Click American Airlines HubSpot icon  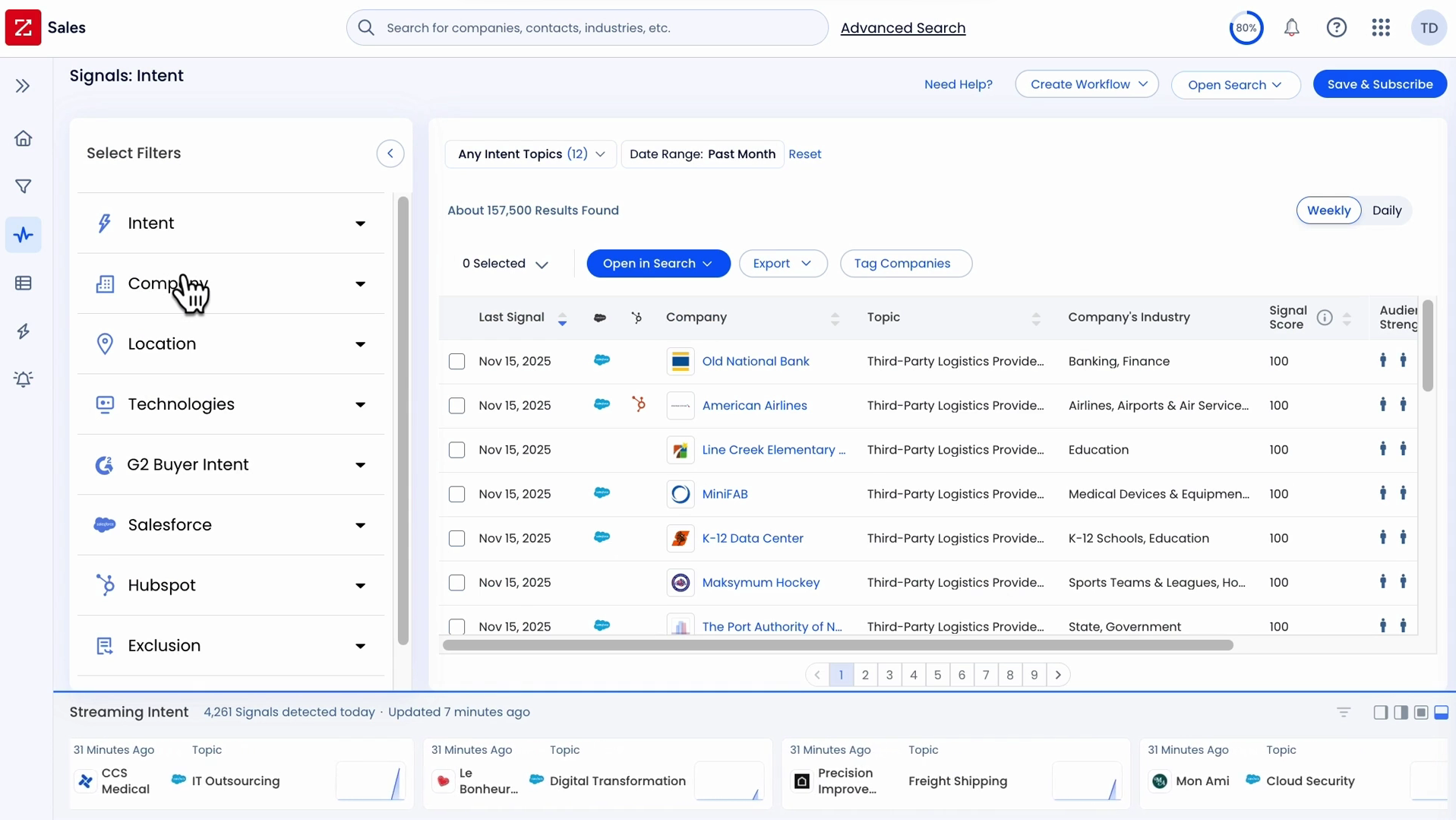tap(640, 404)
